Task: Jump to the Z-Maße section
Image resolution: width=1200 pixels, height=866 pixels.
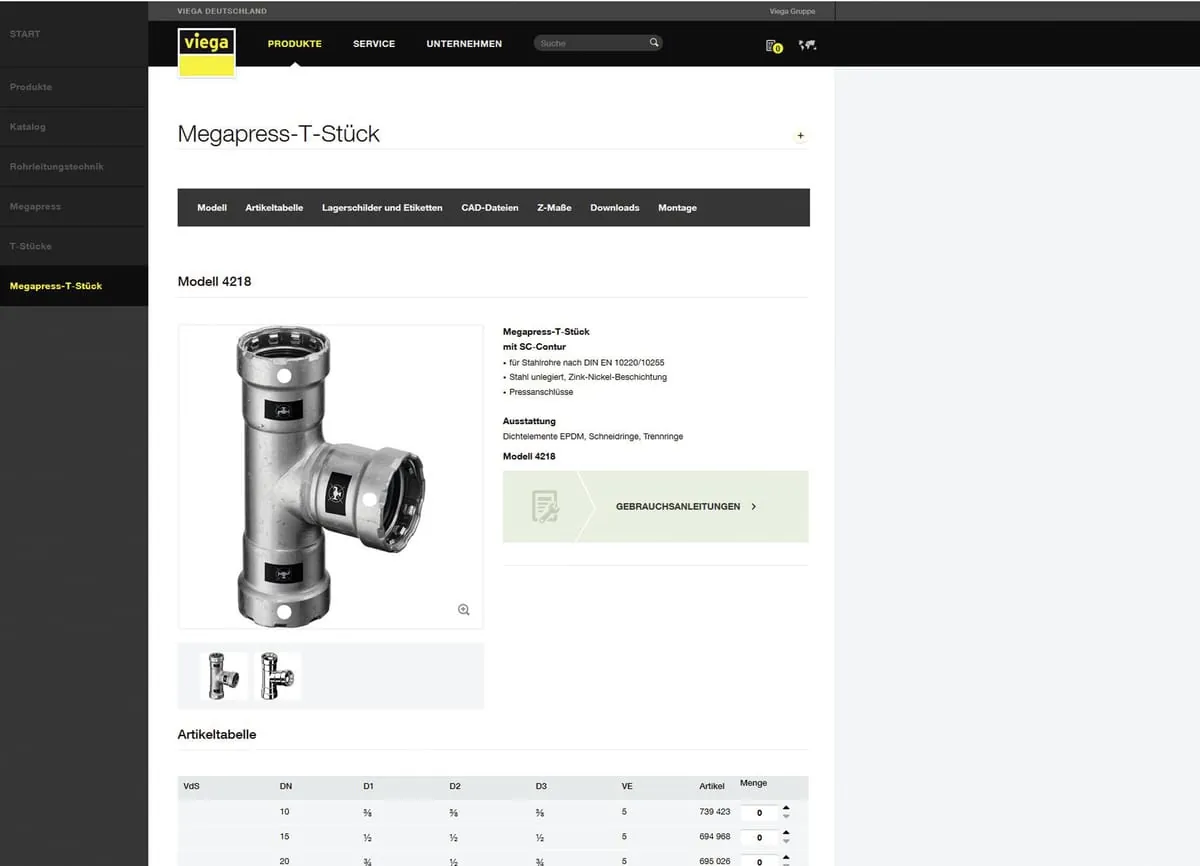Action: click(554, 208)
